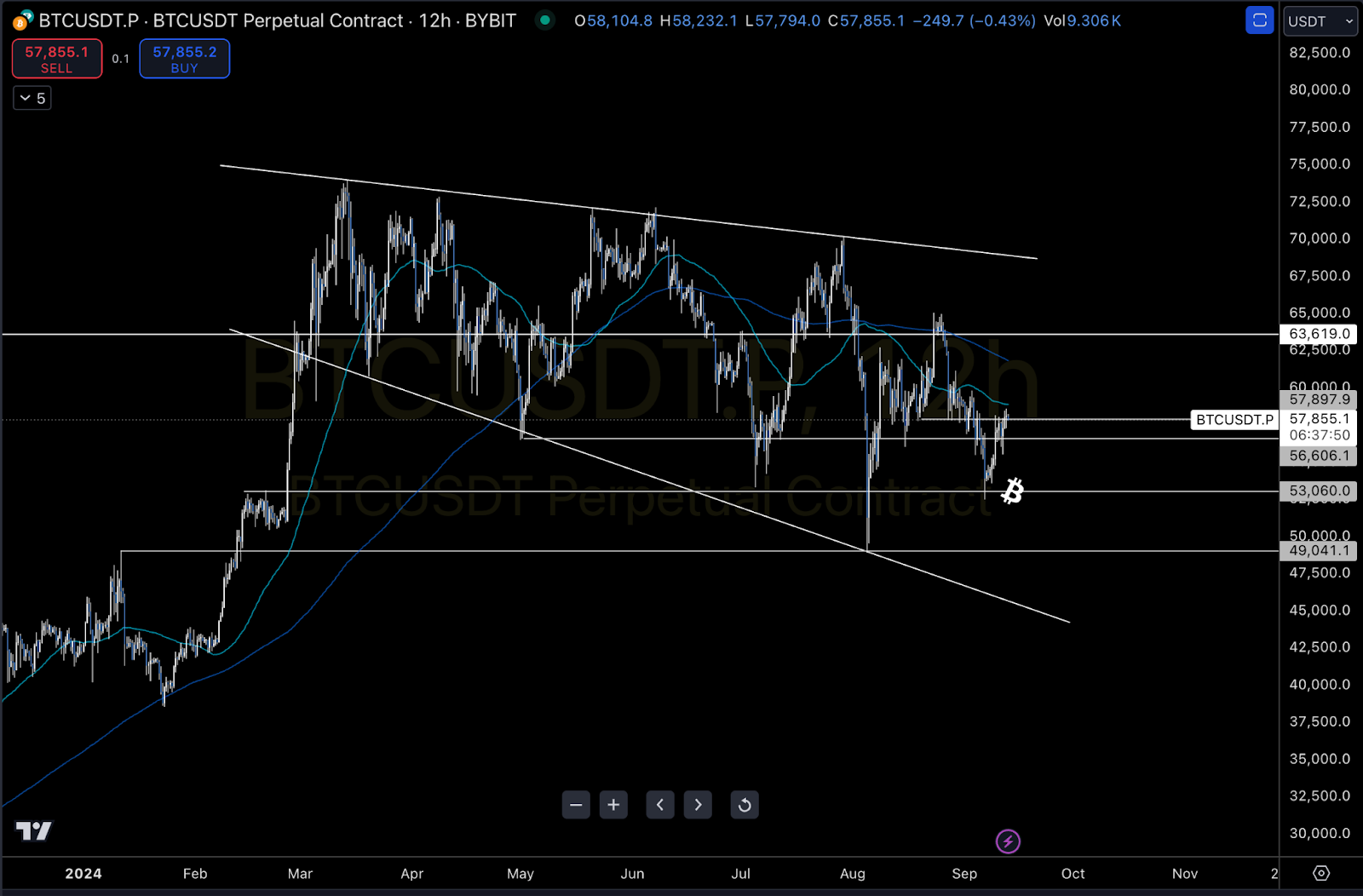1363x896 pixels.
Task: Click the 2024 label on time axis
Action: [x=83, y=873]
